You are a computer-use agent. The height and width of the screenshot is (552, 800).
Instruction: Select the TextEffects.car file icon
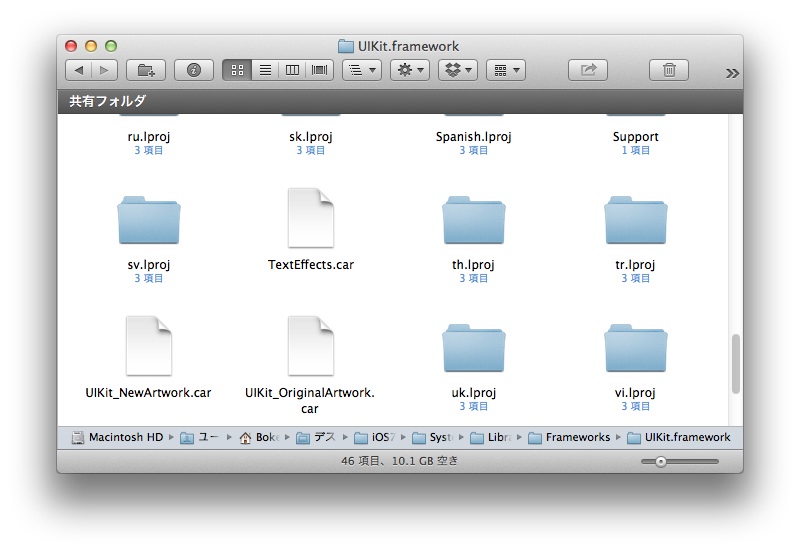point(311,218)
